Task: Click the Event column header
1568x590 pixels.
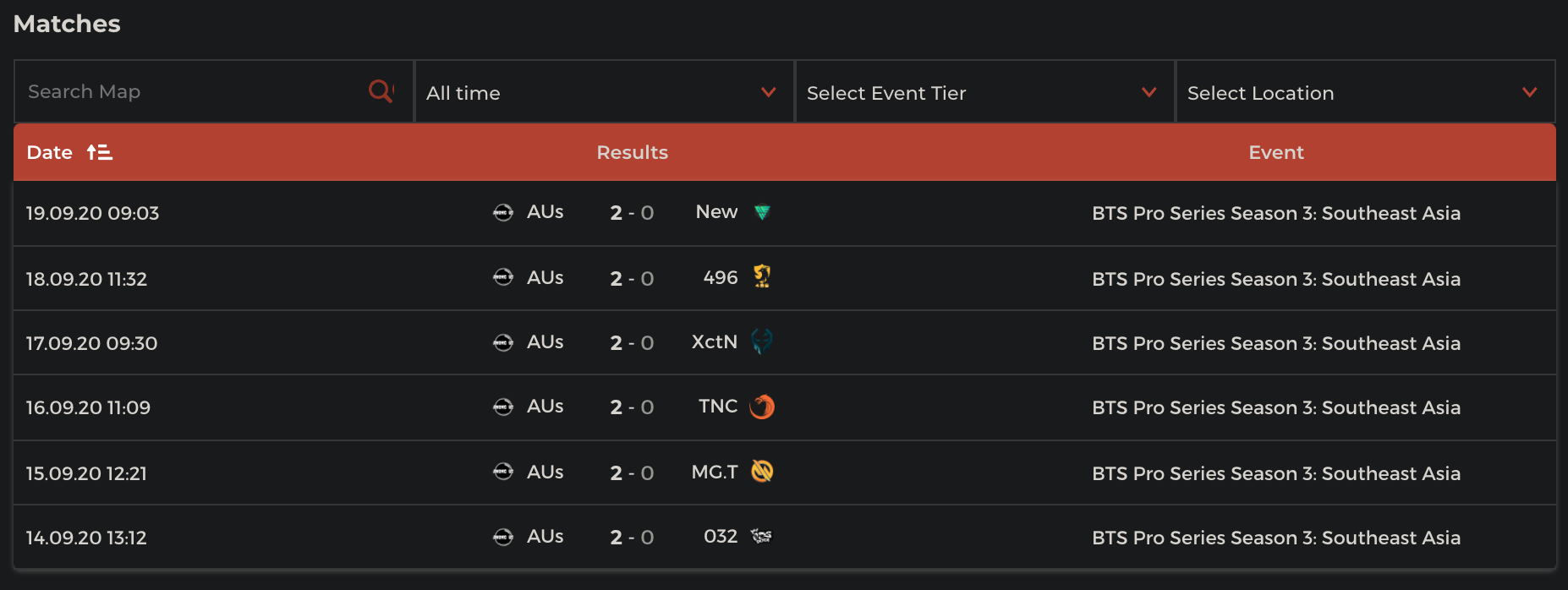Action: (1276, 152)
